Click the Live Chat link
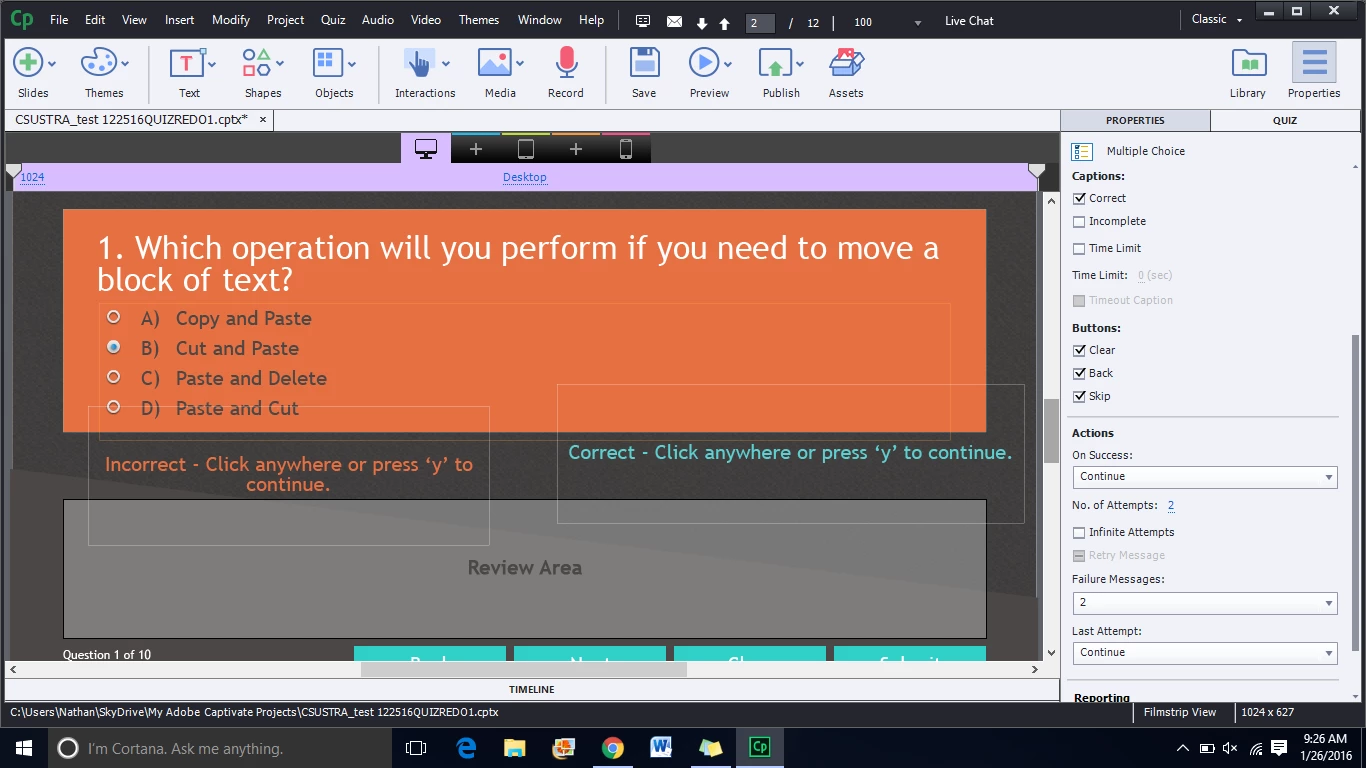 (969, 21)
